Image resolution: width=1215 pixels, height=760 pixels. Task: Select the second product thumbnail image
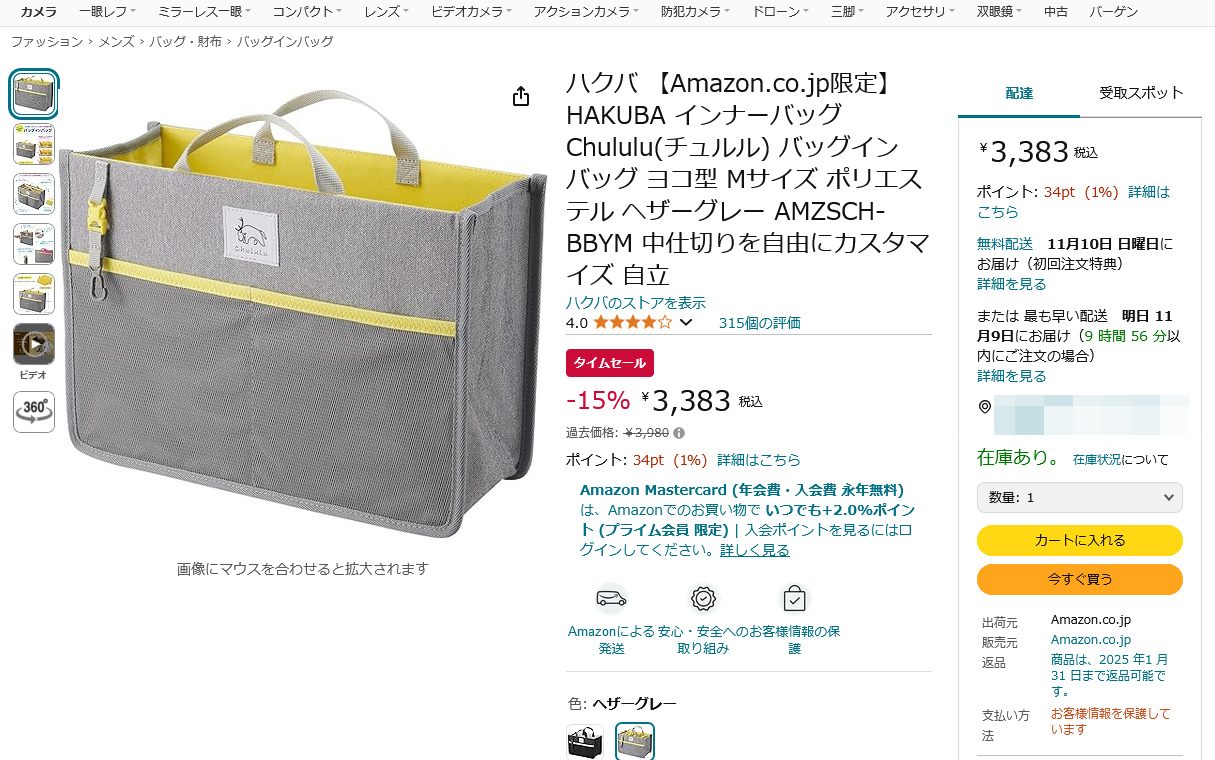(x=34, y=144)
